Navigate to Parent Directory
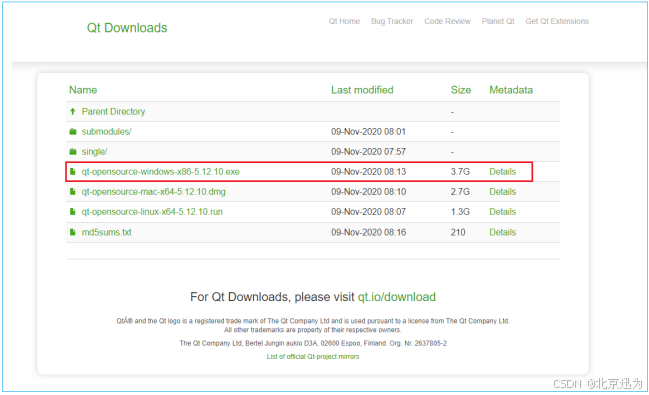Image resolution: width=649 pixels, height=395 pixels. [113, 111]
